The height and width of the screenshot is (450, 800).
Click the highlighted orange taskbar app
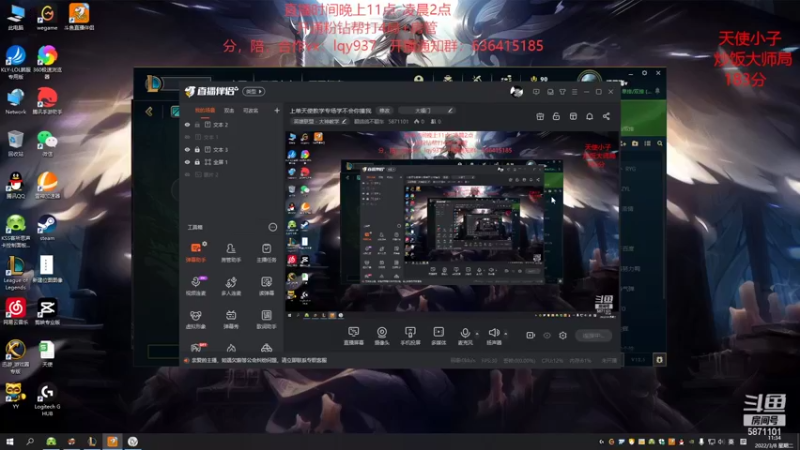(112, 441)
